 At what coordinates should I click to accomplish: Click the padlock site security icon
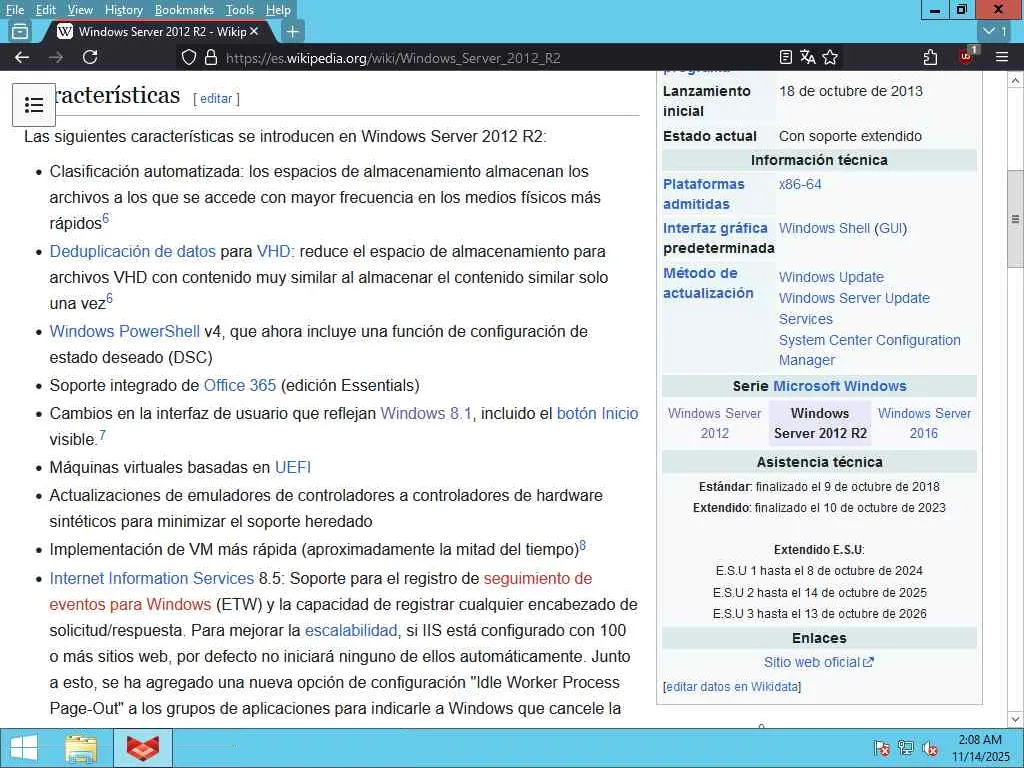tap(210, 57)
